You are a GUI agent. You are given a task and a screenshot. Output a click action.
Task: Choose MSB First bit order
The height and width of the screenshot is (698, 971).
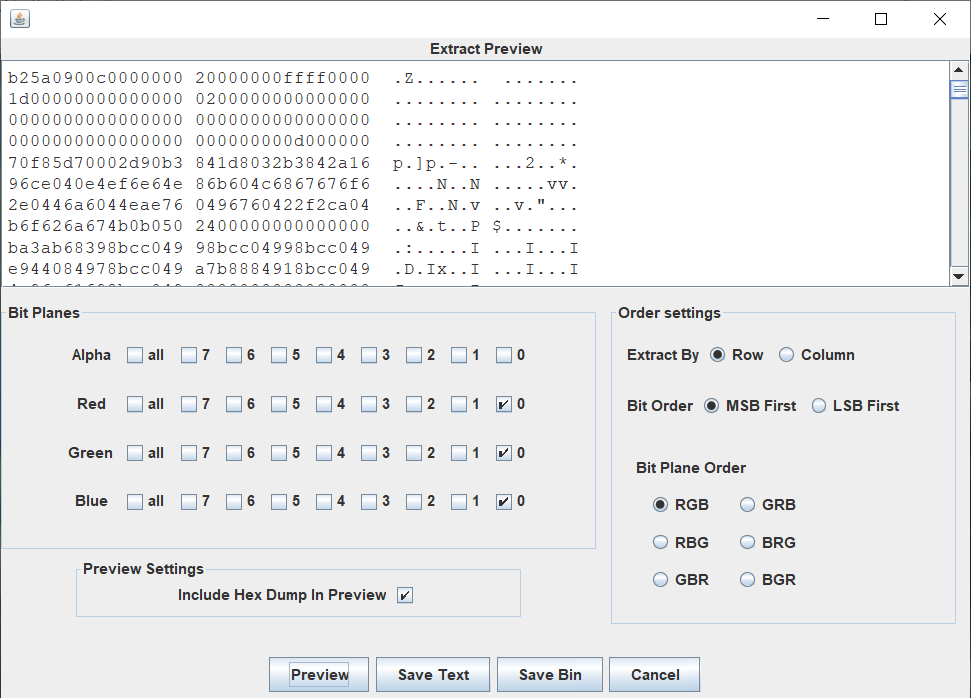712,406
